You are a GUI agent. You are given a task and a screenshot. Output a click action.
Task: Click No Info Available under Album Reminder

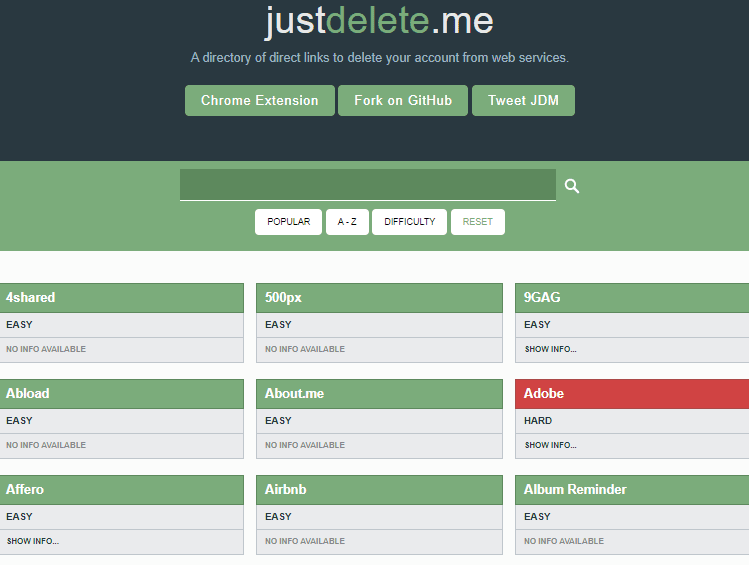click(564, 541)
